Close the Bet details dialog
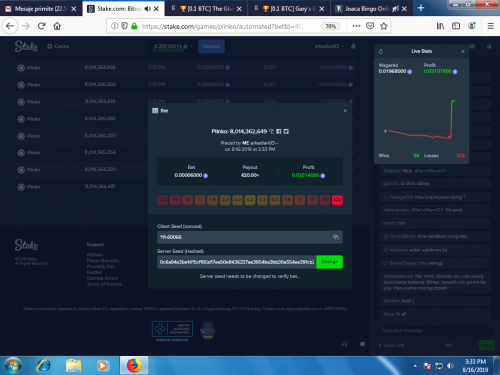Image resolution: width=500 pixels, height=375 pixels. 345,111
